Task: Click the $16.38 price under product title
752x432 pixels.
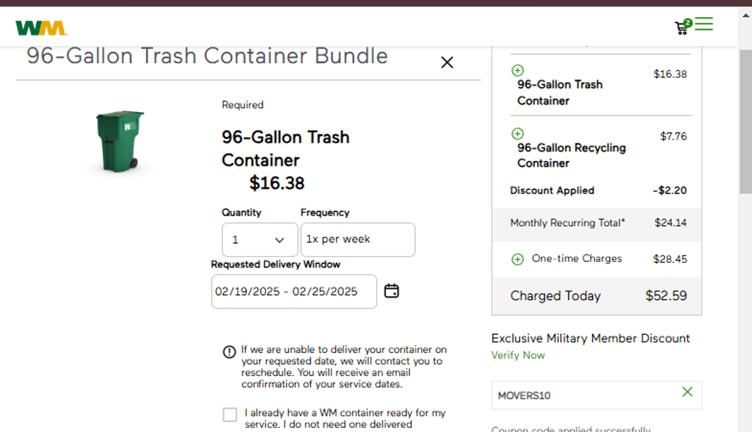Action: [x=277, y=183]
